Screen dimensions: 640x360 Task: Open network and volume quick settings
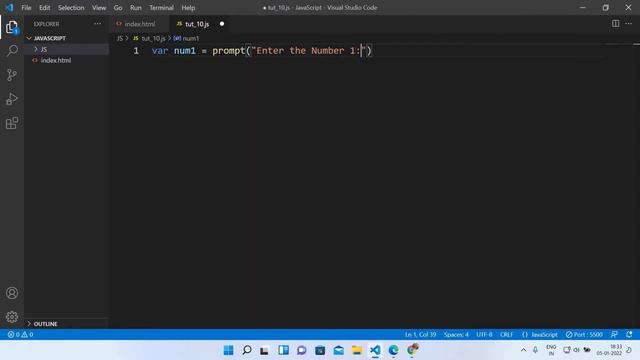[x=576, y=350]
